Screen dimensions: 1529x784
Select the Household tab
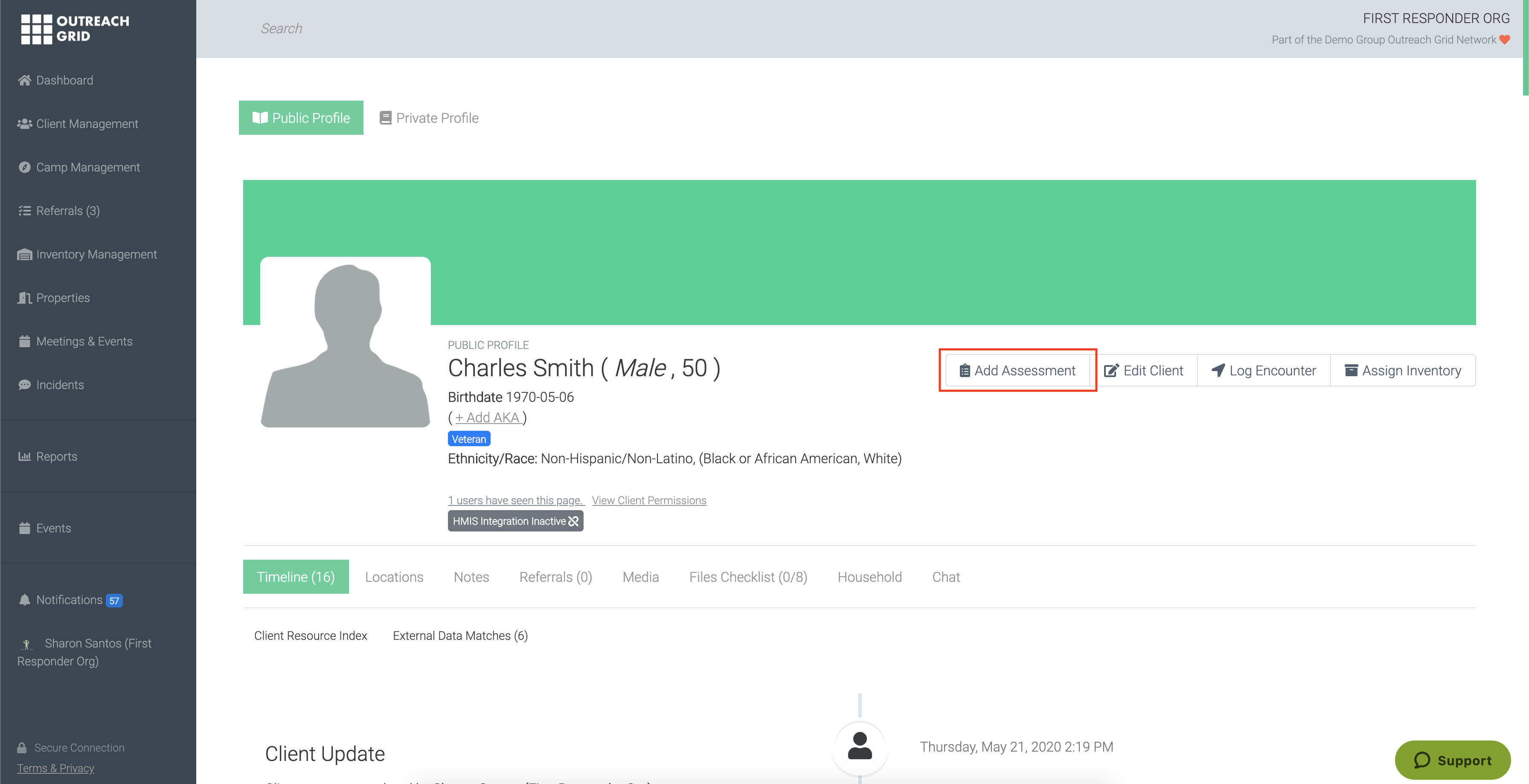pos(869,577)
